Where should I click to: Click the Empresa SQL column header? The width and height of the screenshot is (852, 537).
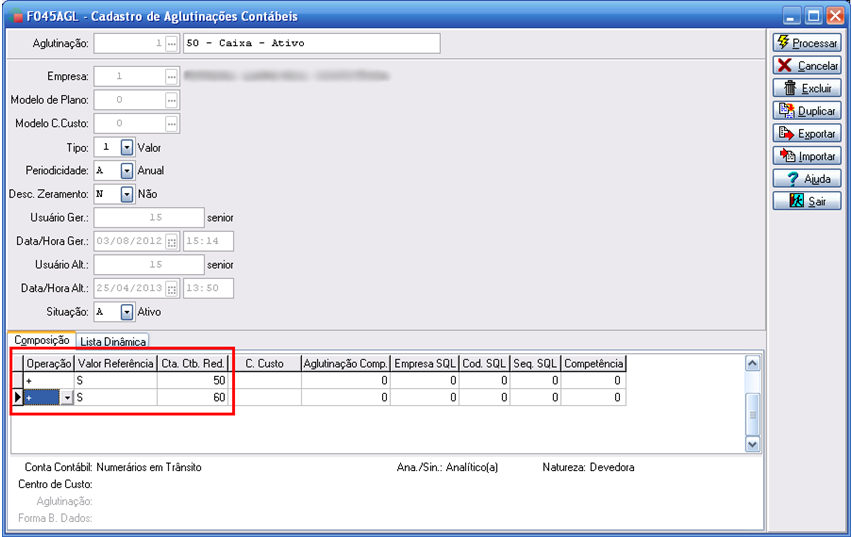(425, 364)
